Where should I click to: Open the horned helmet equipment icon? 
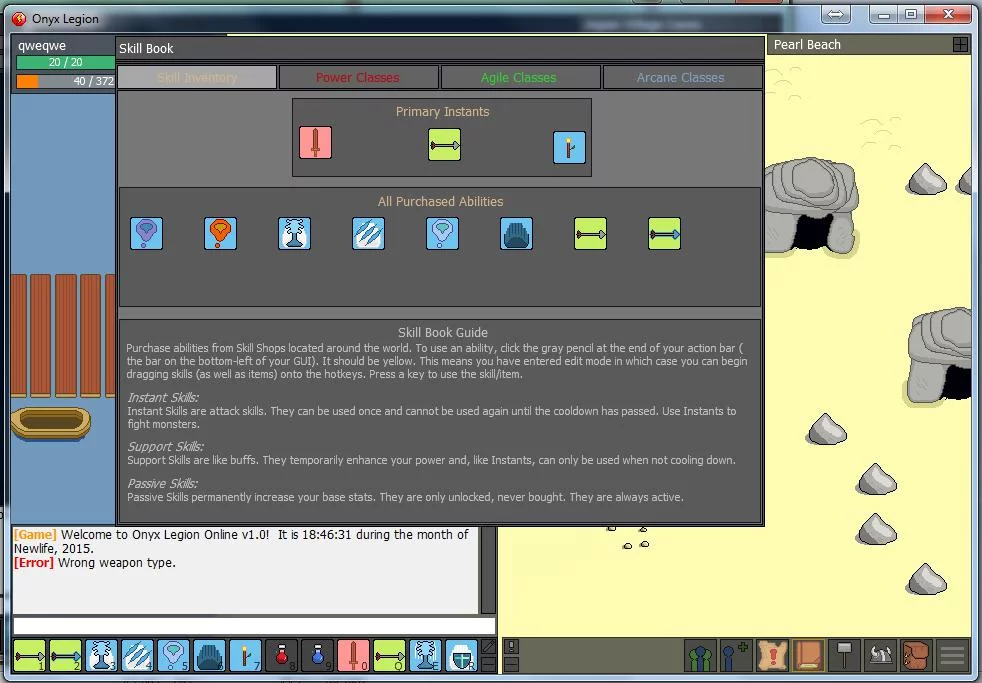coord(880,656)
